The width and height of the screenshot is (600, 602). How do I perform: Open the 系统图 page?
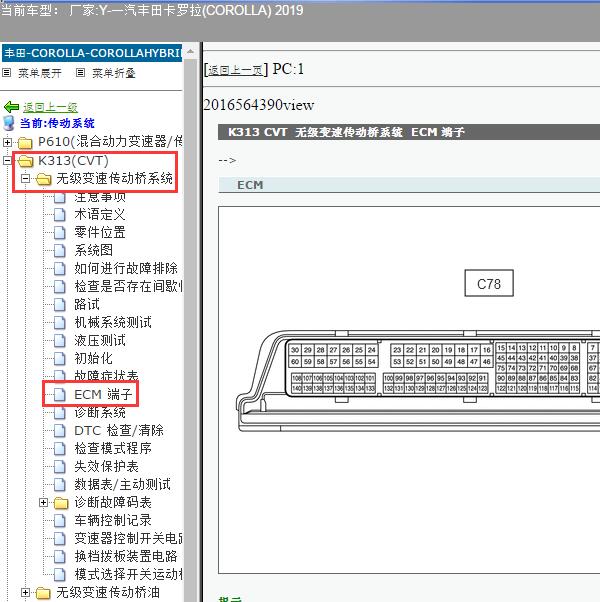[93, 250]
